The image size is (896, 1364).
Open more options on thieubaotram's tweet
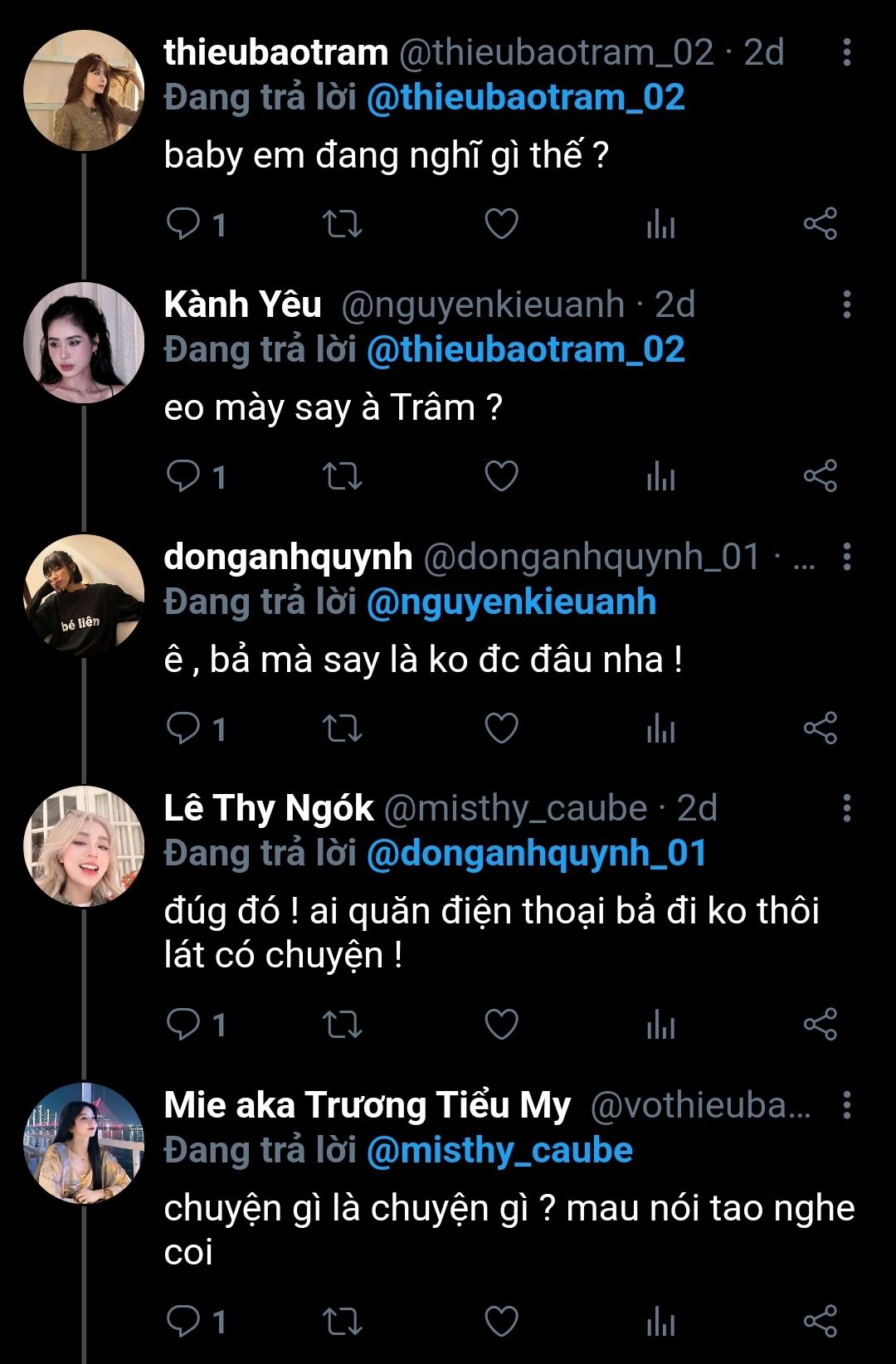coord(846,52)
